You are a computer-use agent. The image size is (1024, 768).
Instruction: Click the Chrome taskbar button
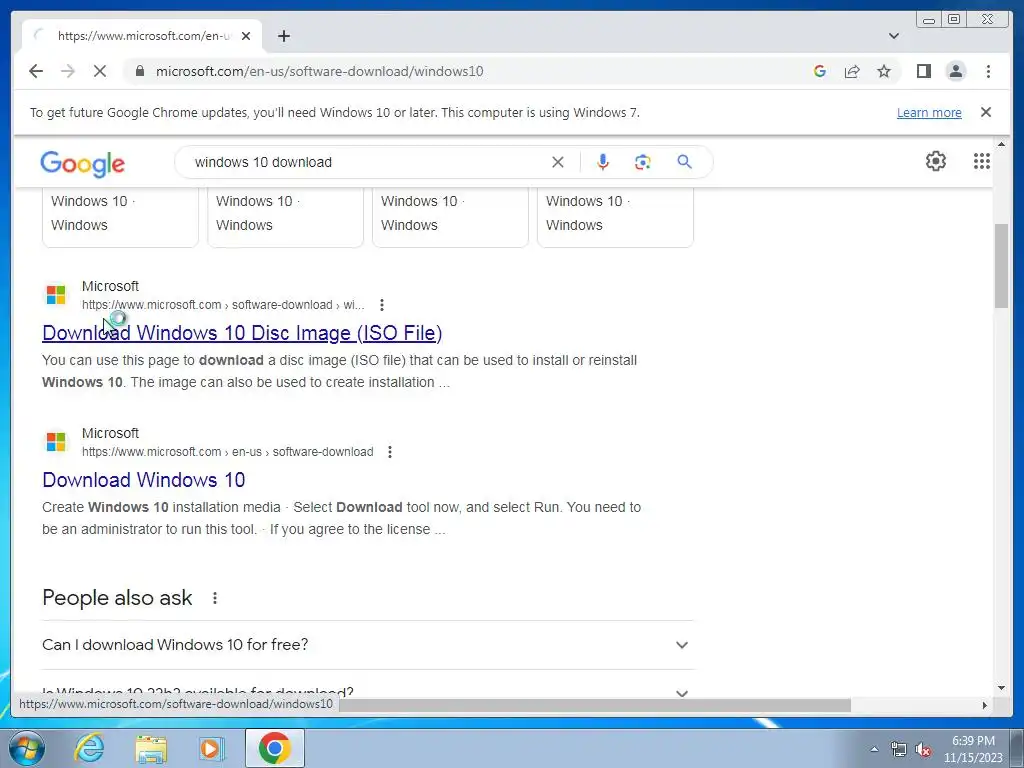coord(275,748)
